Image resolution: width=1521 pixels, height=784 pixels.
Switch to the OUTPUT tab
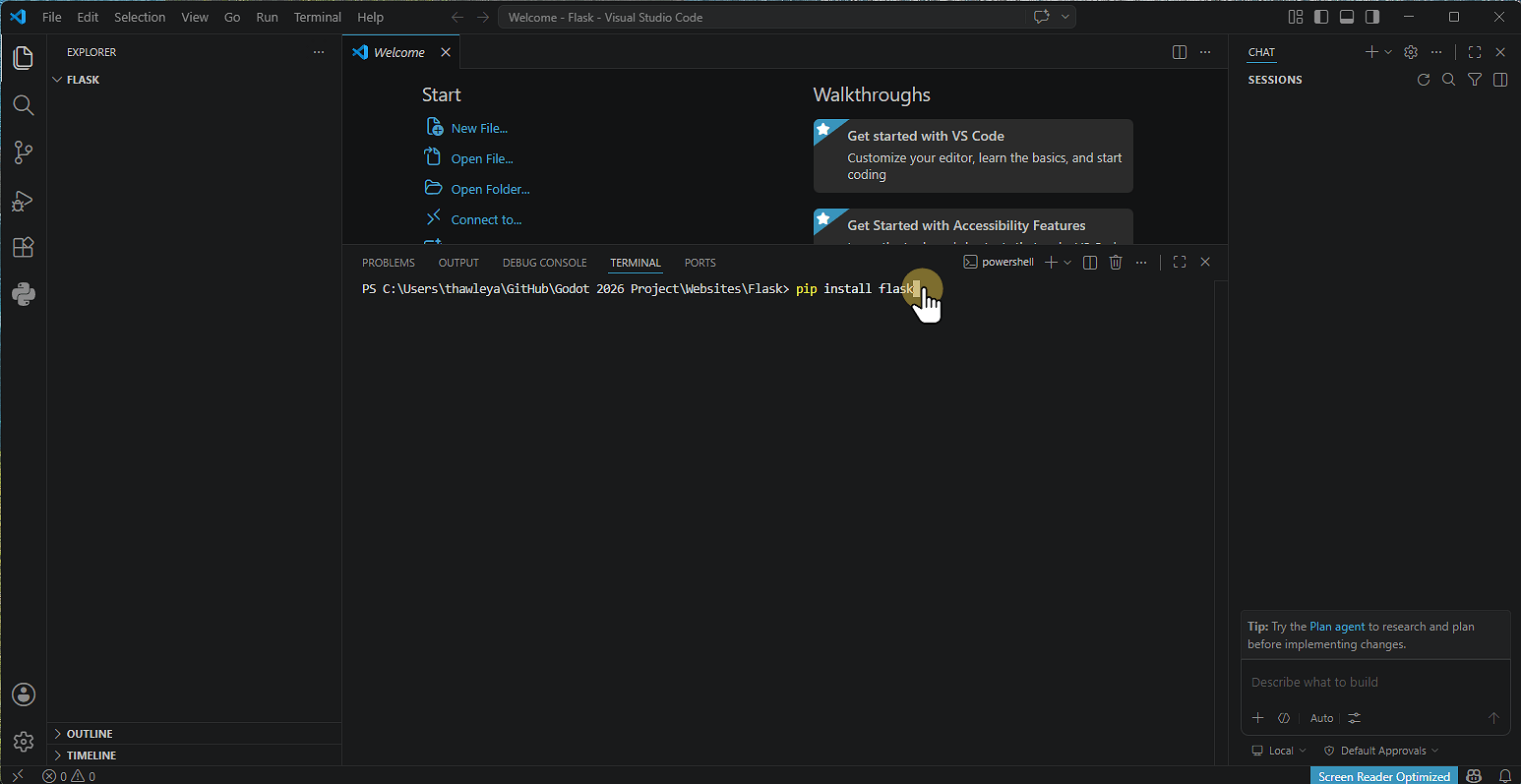click(x=458, y=263)
